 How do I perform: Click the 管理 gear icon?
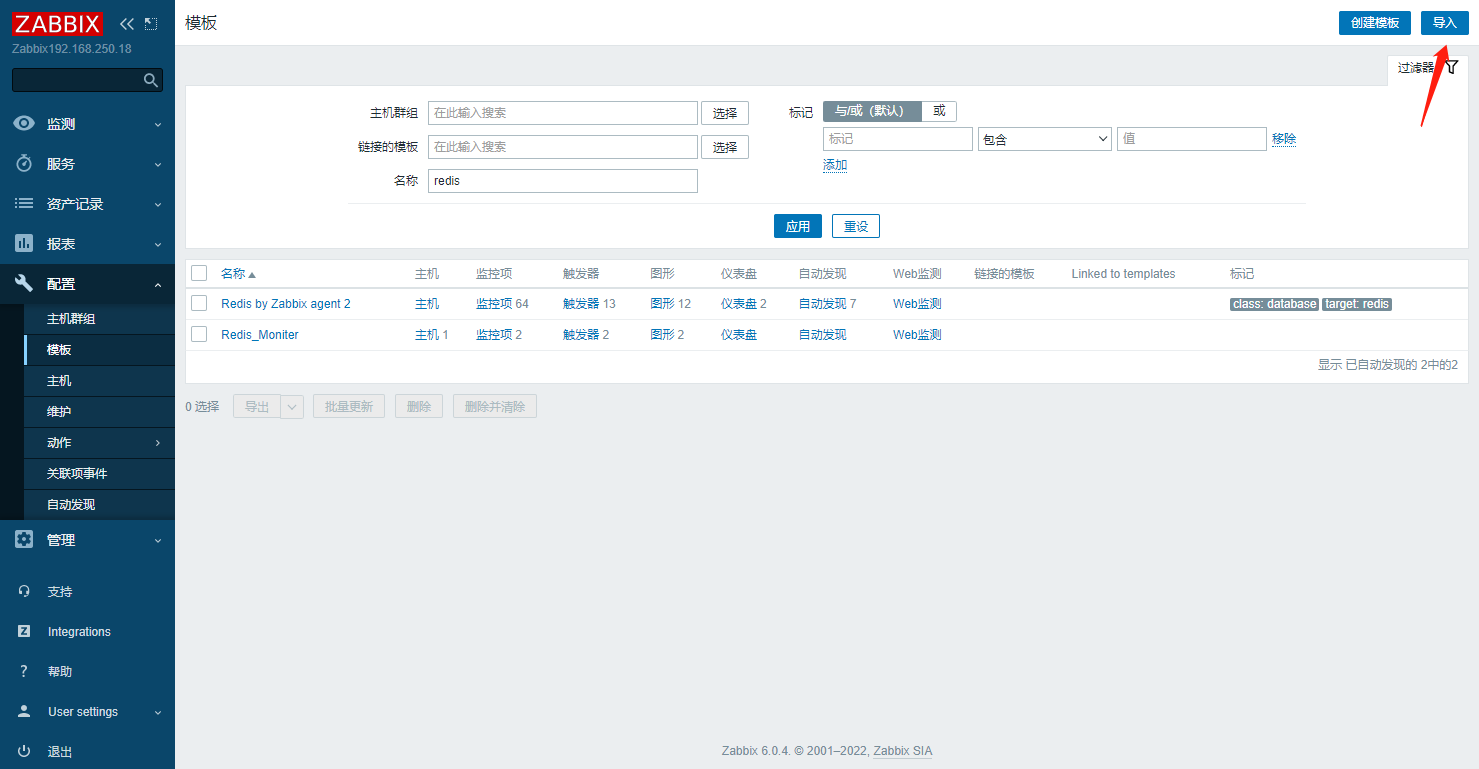(24, 540)
